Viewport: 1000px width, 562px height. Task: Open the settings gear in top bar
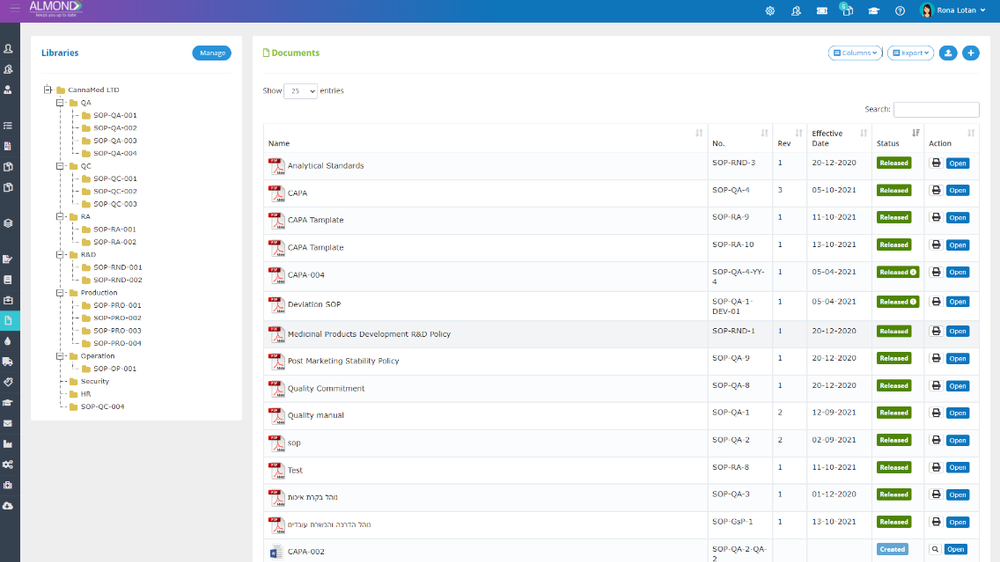pyautogui.click(x=770, y=11)
